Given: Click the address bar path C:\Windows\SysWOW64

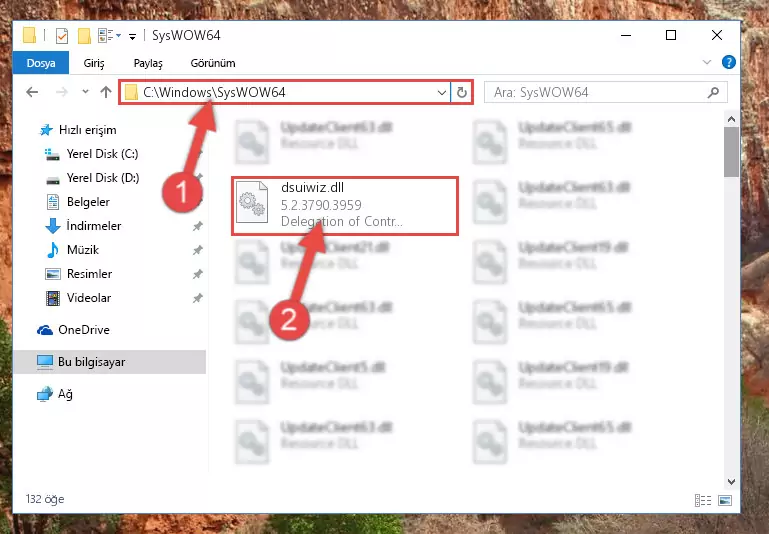Looking at the screenshot, I should pos(214,92).
